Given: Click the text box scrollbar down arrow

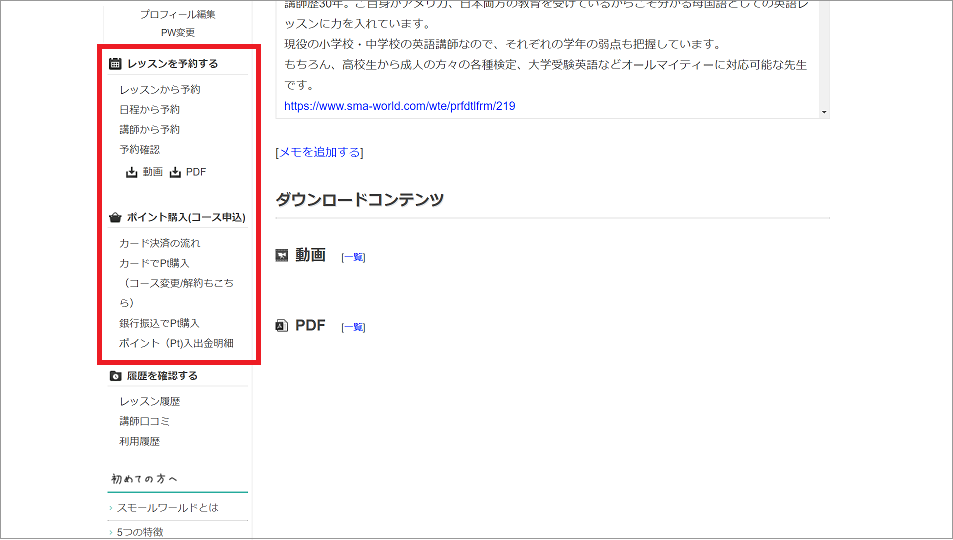Looking at the screenshot, I should point(824,112).
